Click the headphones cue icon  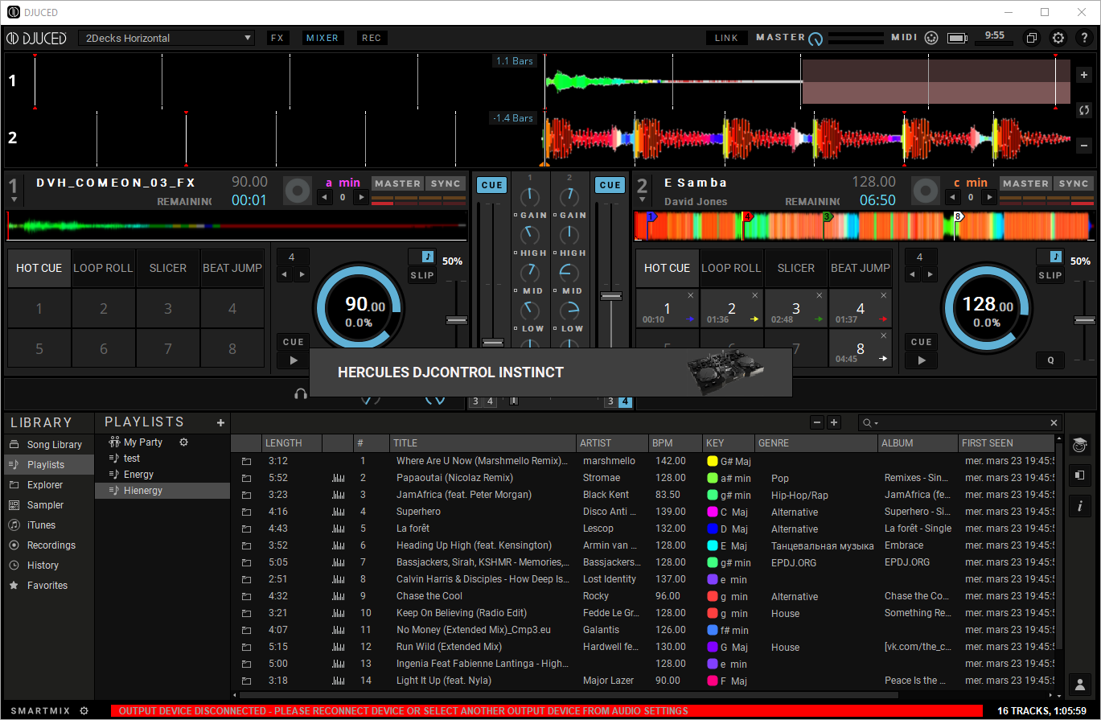coord(301,393)
